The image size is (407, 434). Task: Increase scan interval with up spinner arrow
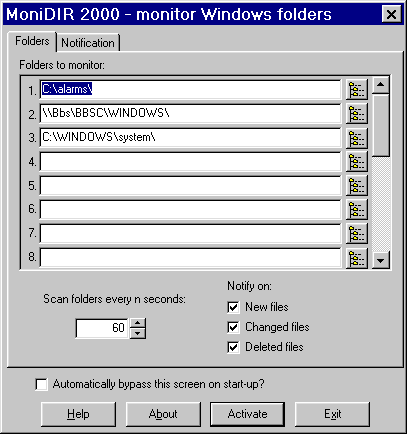[138, 323]
